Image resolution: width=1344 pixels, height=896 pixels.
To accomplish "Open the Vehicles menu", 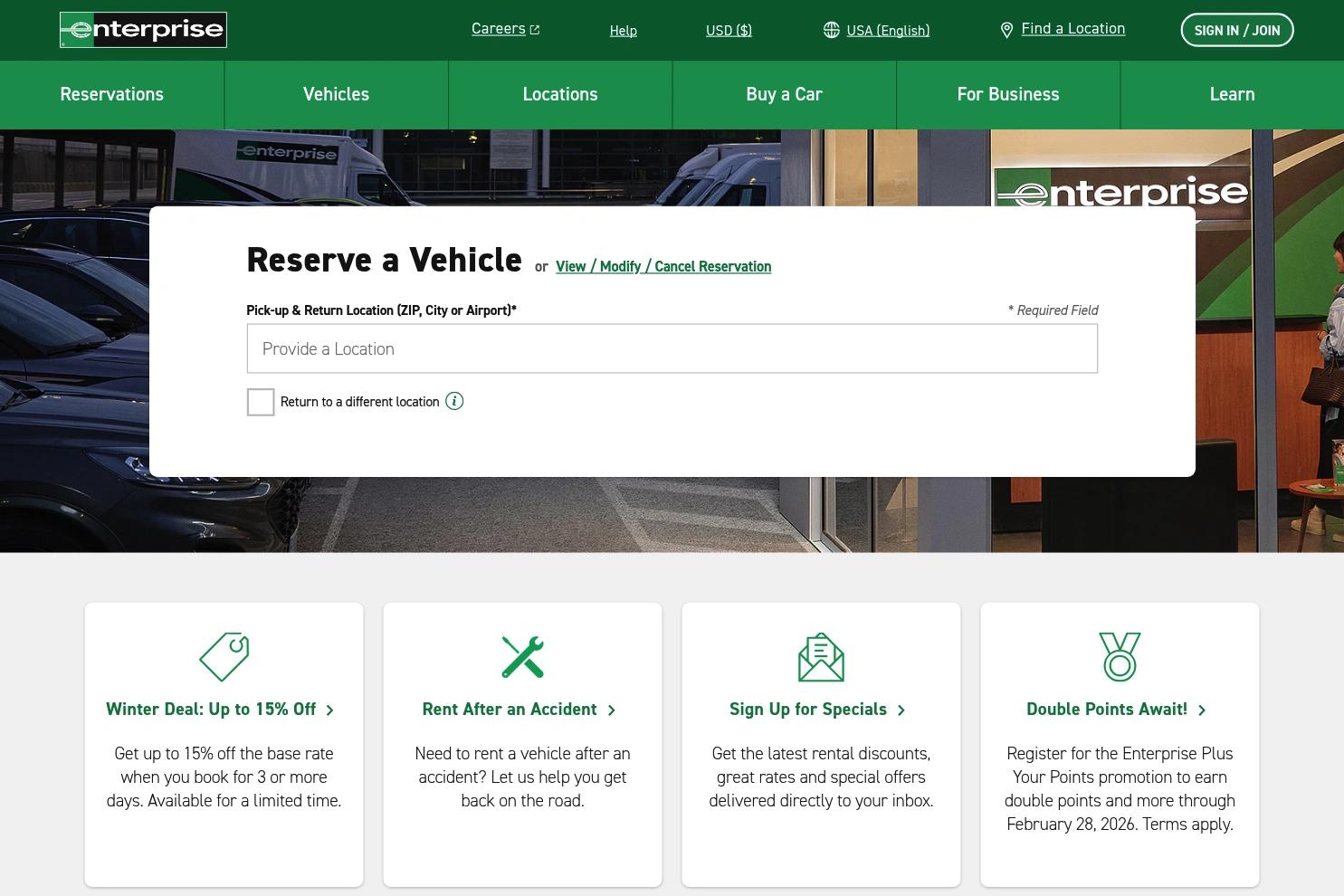I will [x=336, y=94].
